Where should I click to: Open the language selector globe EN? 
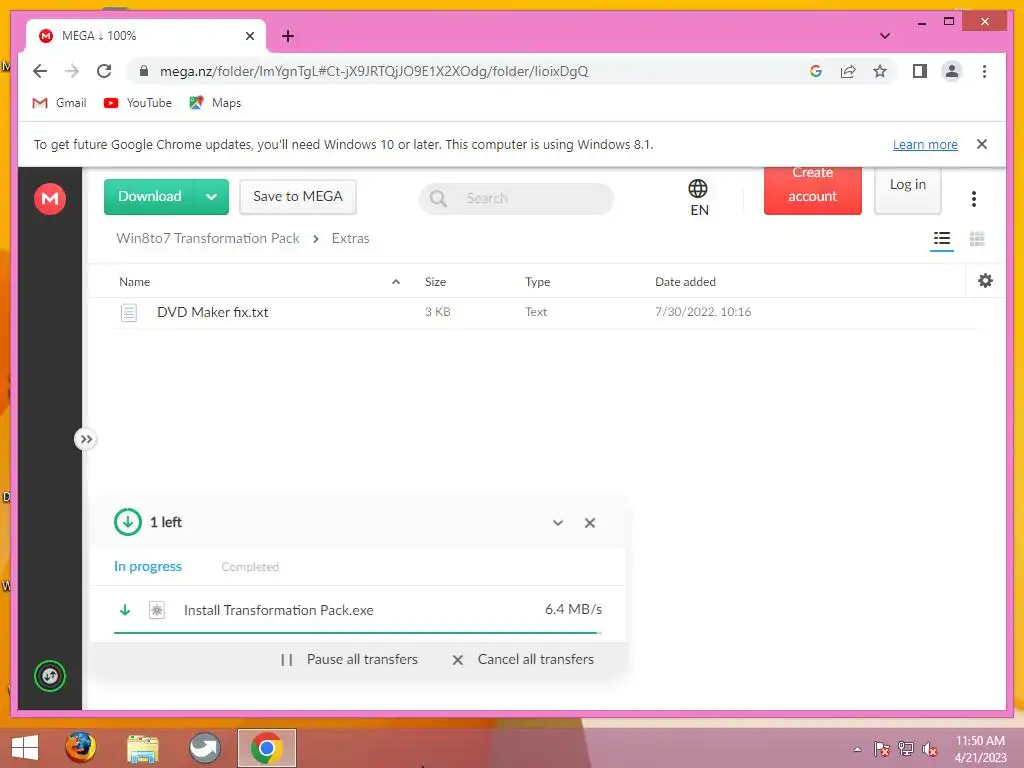(698, 198)
